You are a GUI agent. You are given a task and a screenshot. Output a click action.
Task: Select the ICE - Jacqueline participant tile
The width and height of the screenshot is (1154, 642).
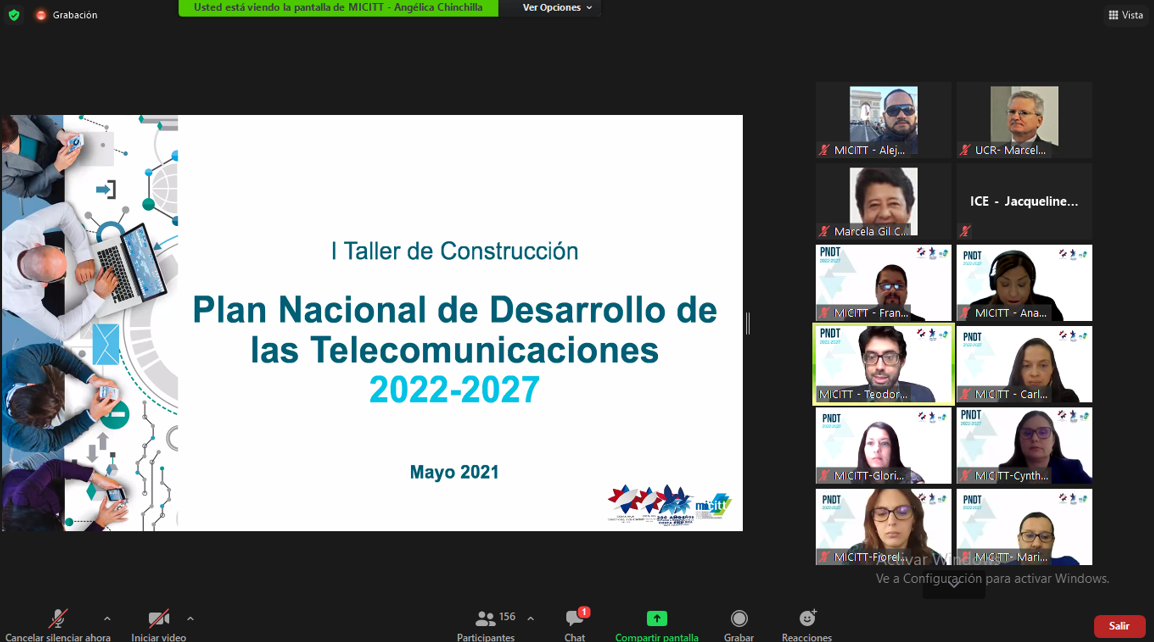pyautogui.click(x=1024, y=202)
